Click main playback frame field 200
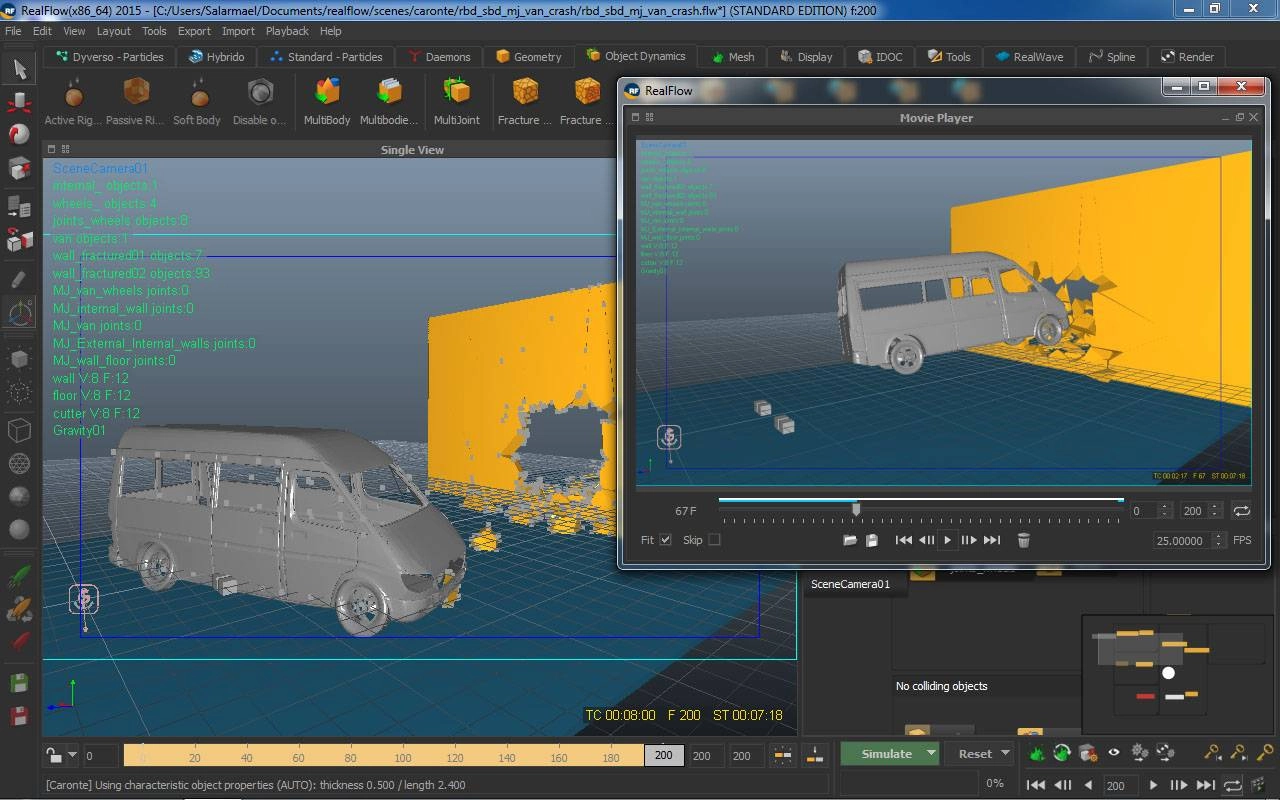1280x800 pixels. [x=1119, y=785]
